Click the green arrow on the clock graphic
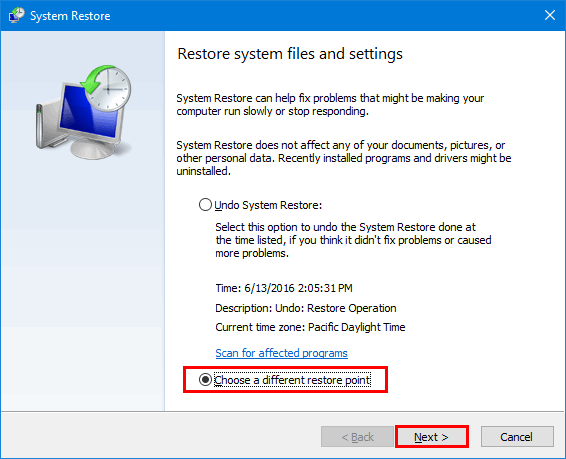This screenshot has width=566, height=459. (x=95, y=79)
